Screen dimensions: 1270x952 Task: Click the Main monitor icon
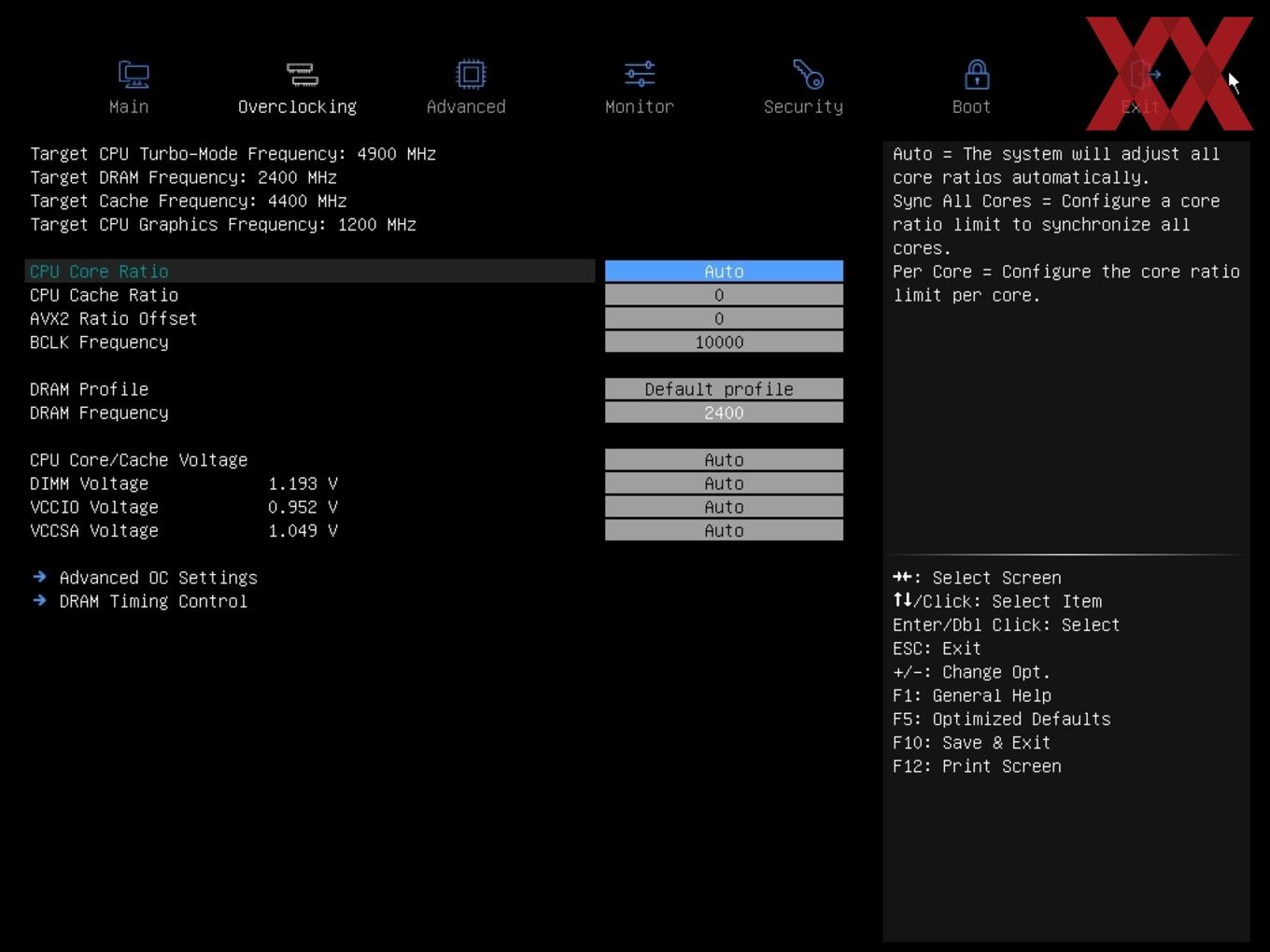click(x=134, y=75)
